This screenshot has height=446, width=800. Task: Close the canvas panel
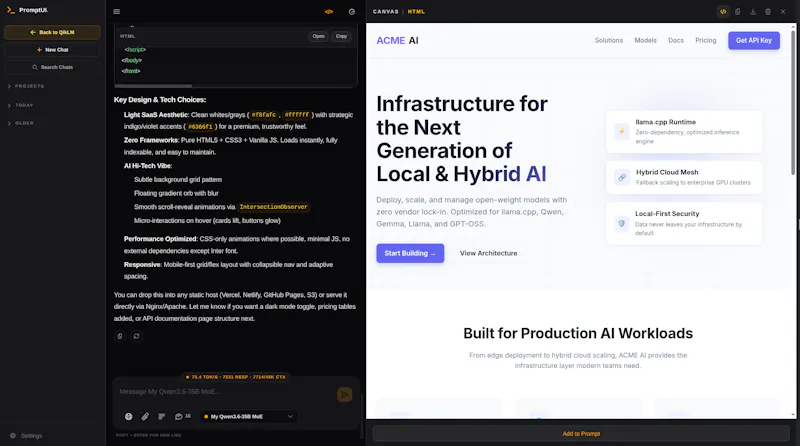pyautogui.click(x=783, y=11)
